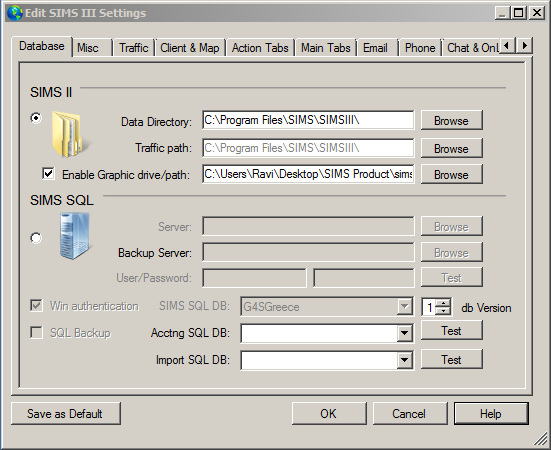Open the SIMS SQL DB dropdown
The width and height of the screenshot is (551, 450).
coord(404,307)
